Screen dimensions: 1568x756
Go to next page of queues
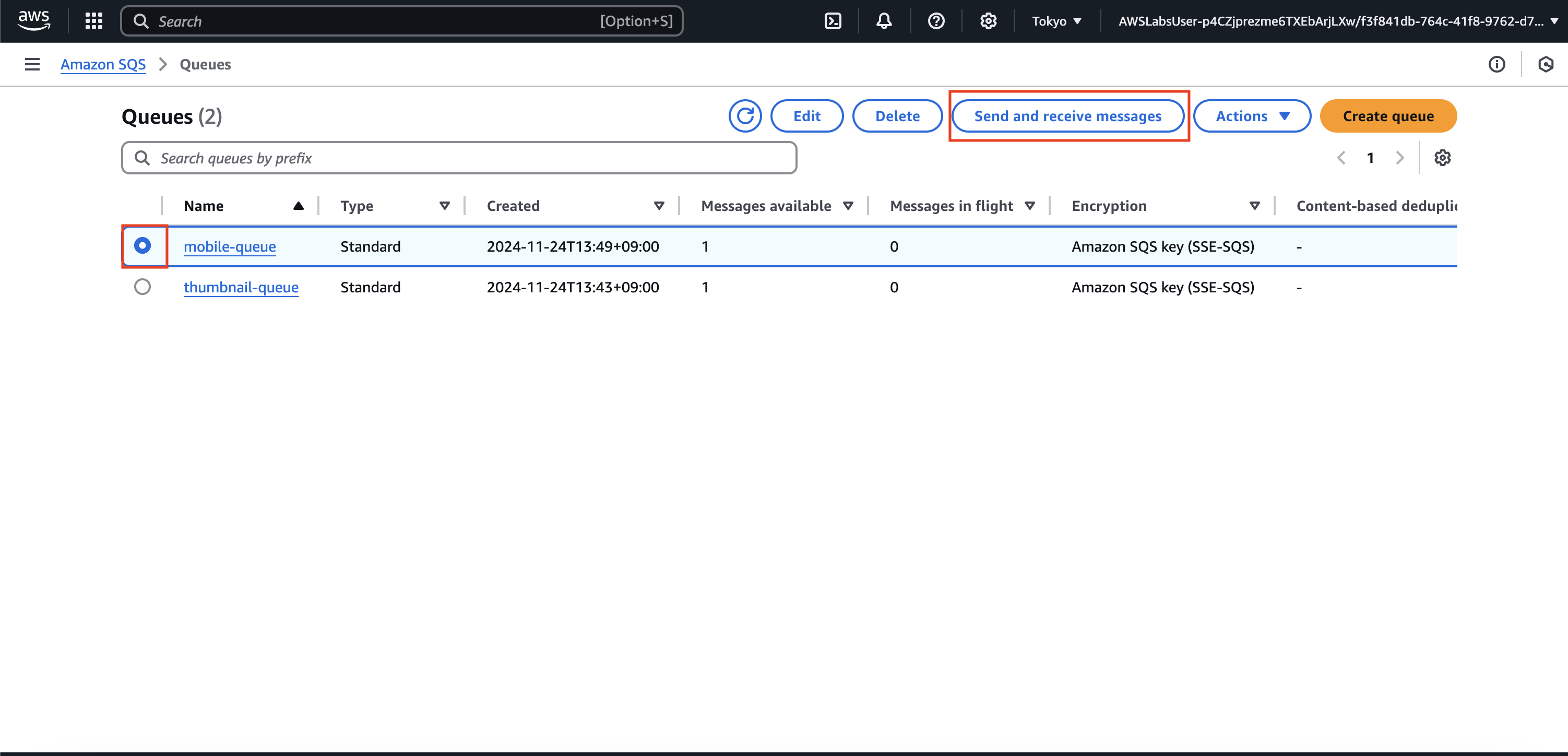click(1399, 158)
